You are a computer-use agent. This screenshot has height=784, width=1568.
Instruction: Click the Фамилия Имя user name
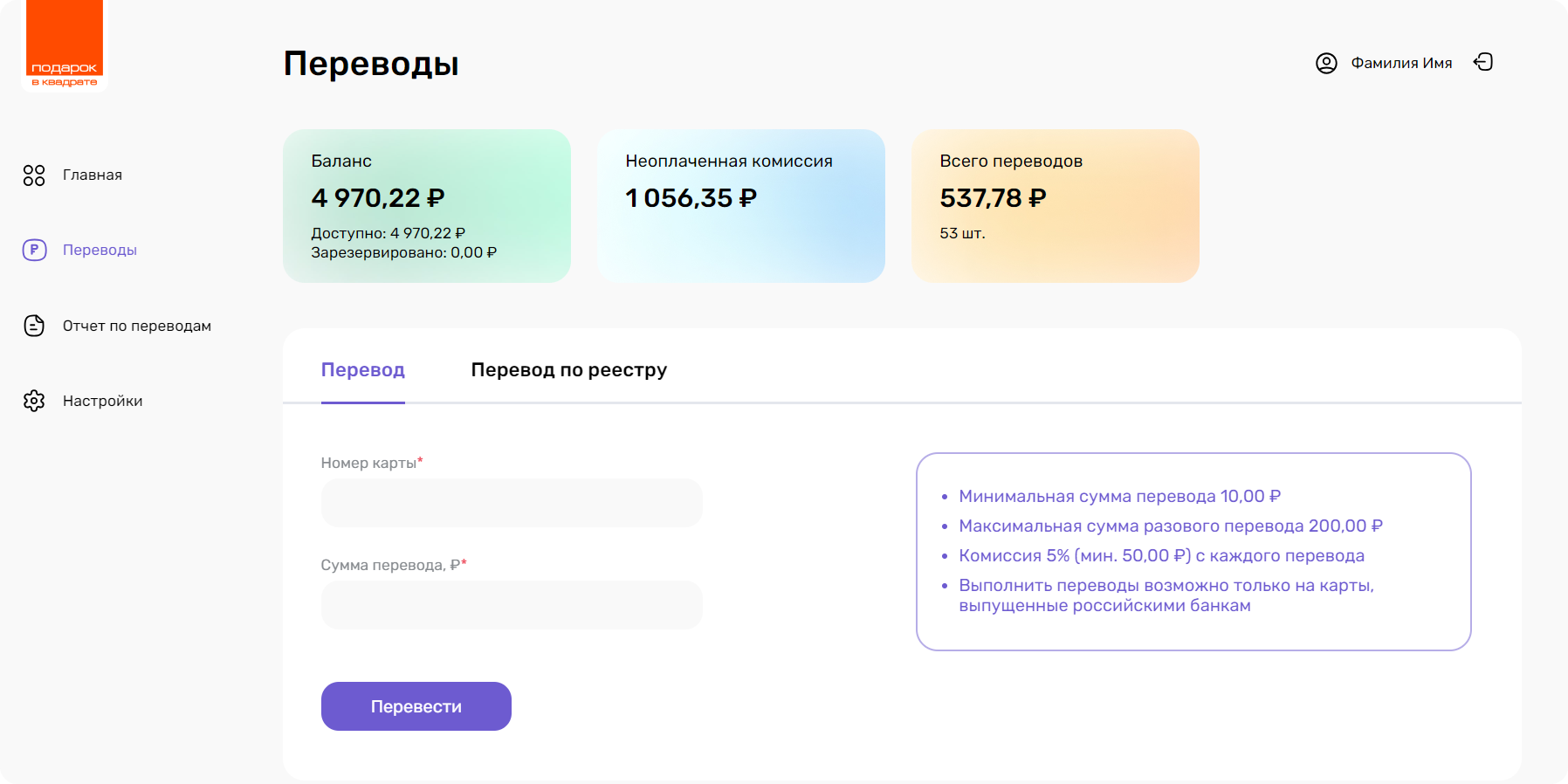click(x=1401, y=63)
